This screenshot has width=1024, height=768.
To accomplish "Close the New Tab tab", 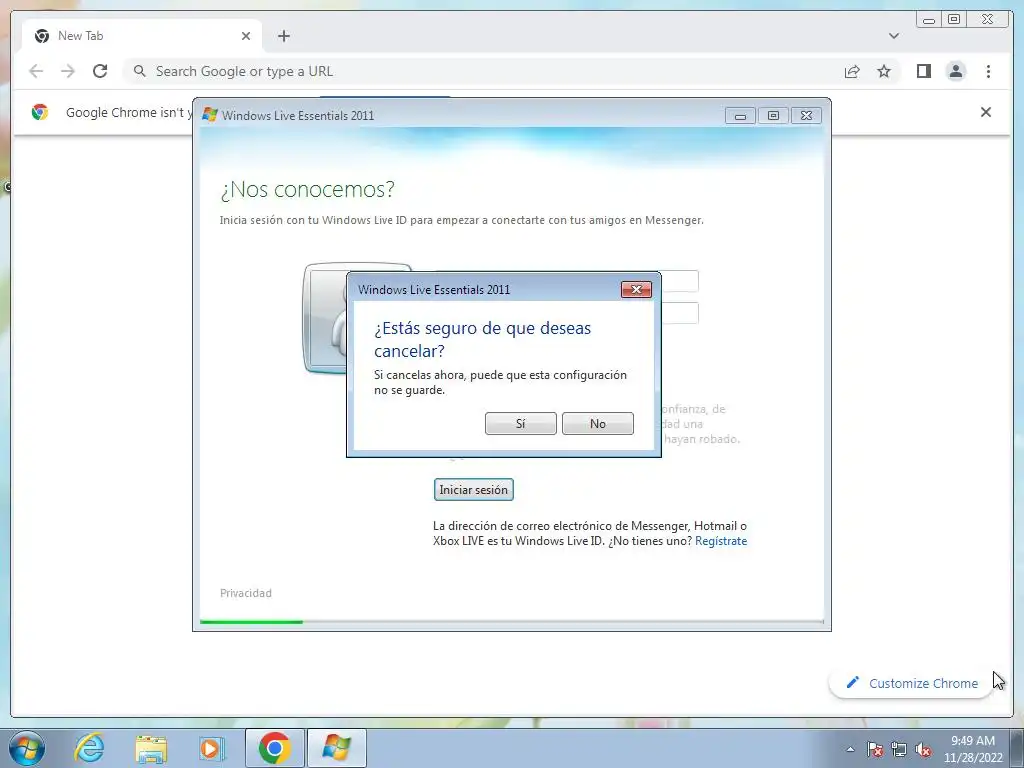I will 246,36.
